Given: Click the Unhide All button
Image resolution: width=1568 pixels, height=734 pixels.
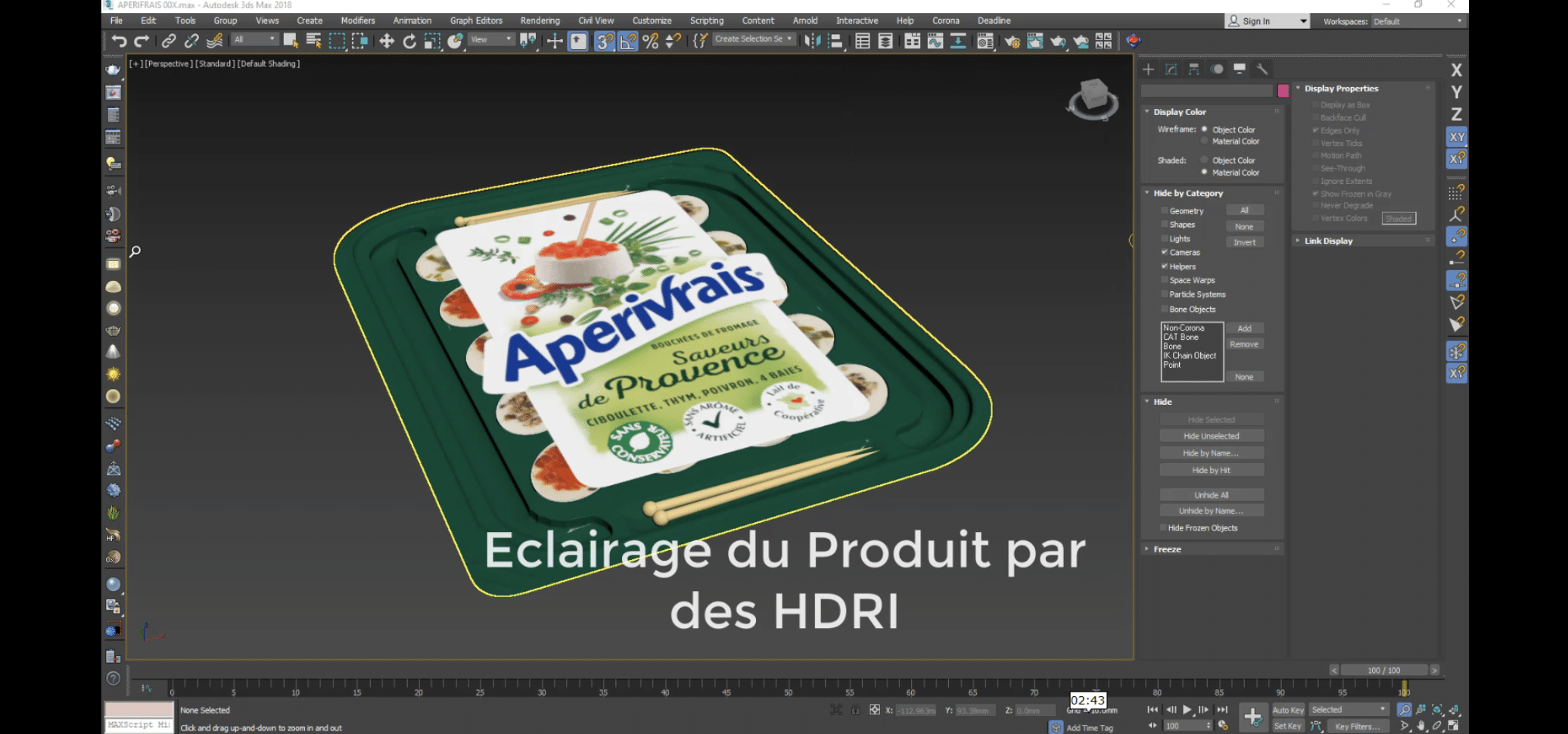Looking at the screenshot, I should click(1212, 495).
